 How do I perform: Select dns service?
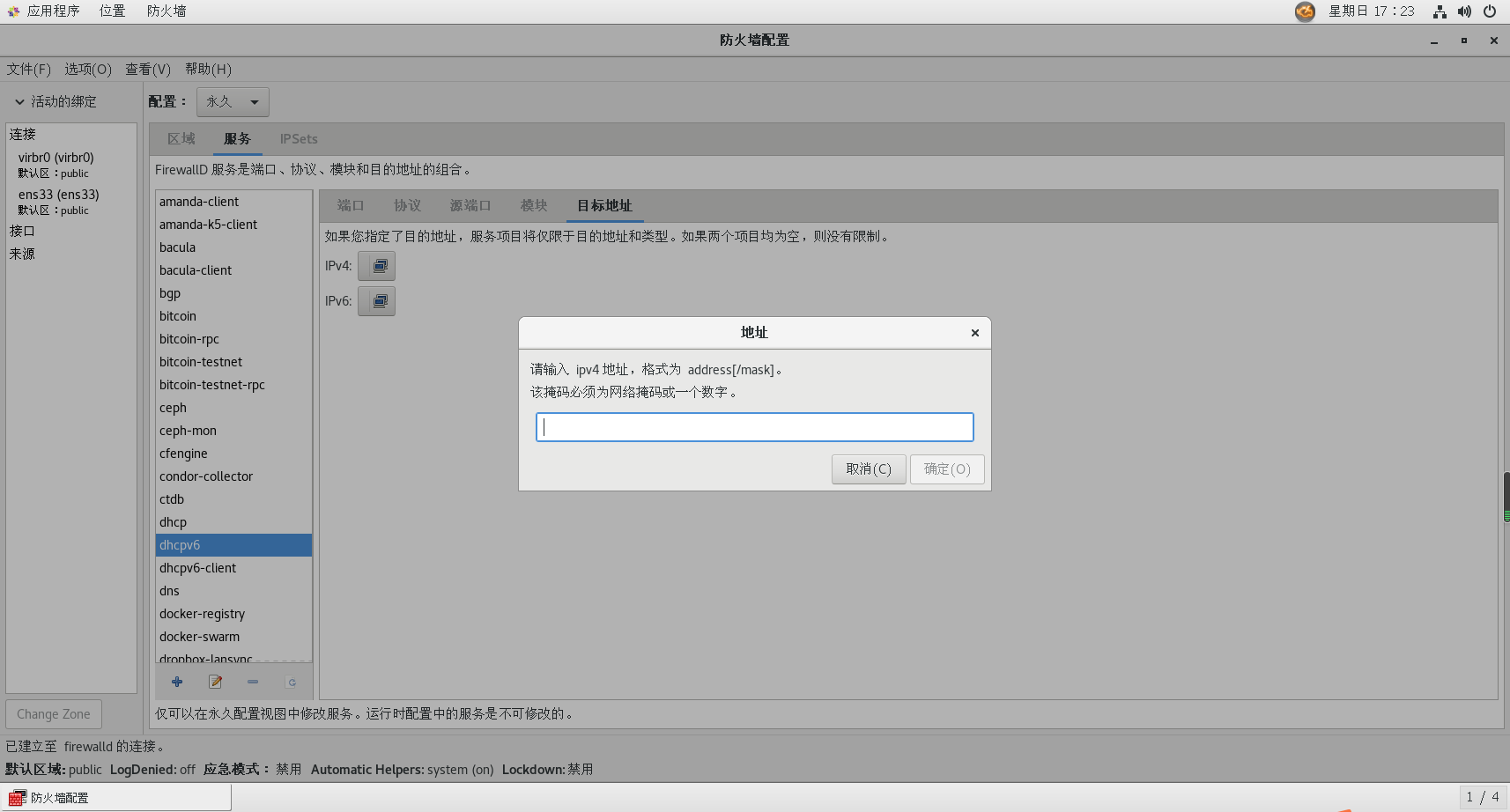click(233, 591)
